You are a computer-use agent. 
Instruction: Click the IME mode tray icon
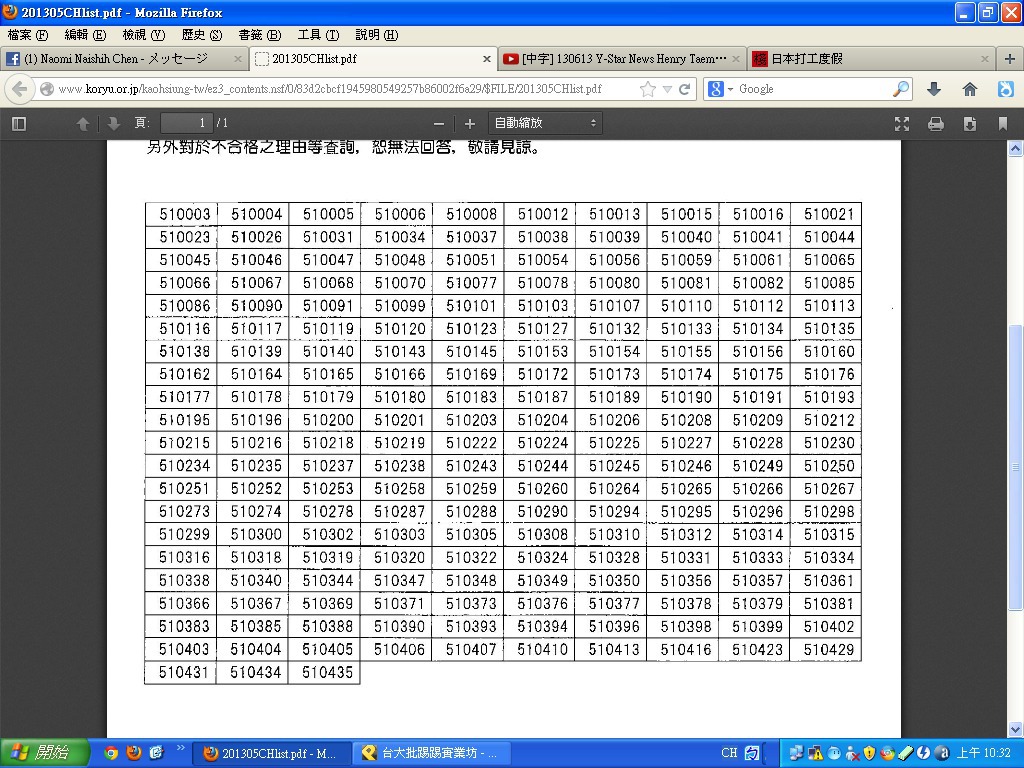pyautogui.click(x=752, y=753)
